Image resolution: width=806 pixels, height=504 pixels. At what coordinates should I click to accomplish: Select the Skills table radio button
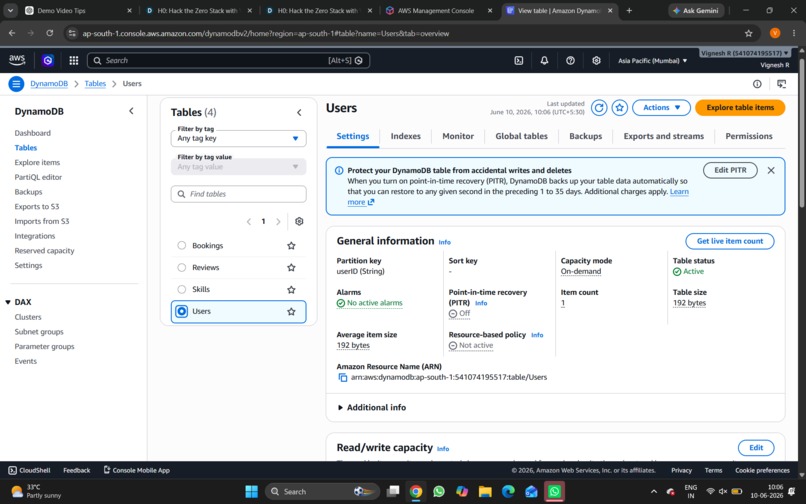(x=181, y=289)
